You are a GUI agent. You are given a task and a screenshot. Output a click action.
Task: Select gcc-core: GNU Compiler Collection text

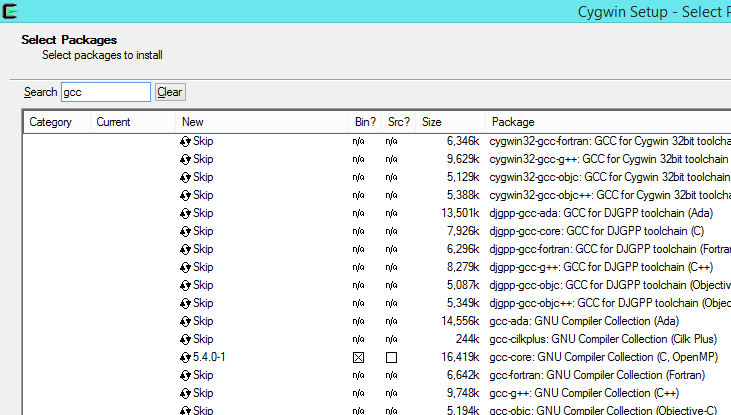point(604,357)
